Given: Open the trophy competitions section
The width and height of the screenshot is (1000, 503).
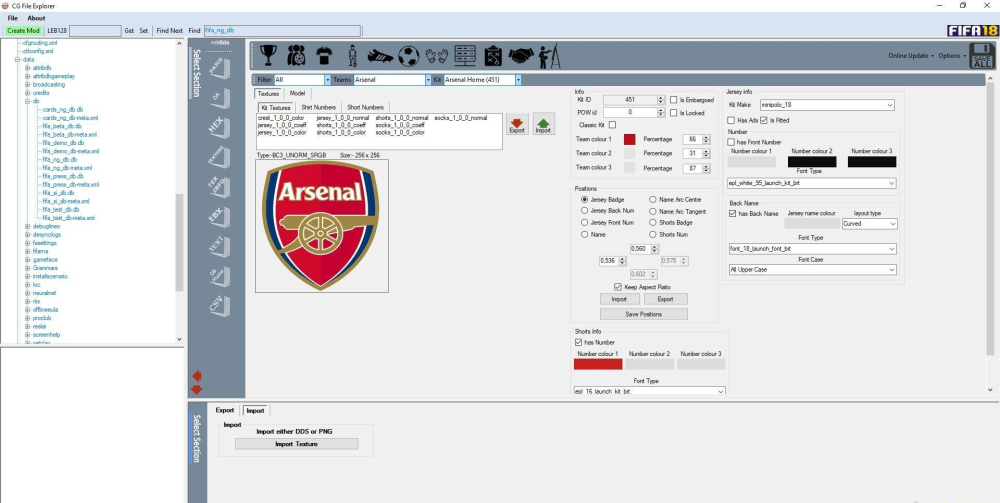Looking at the screenshot, I should coord(268,55).
